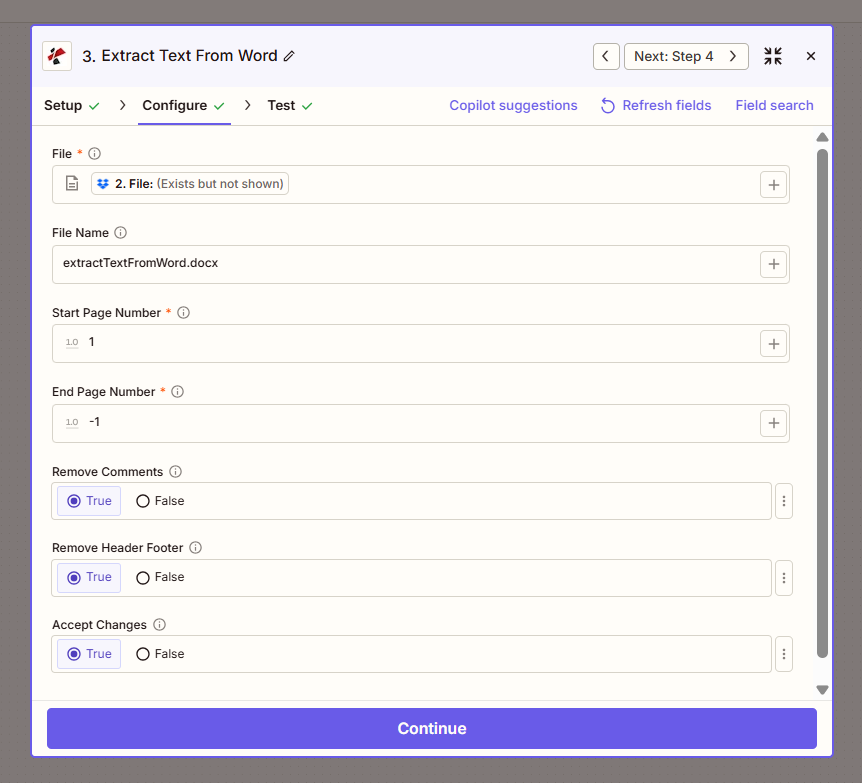Click the File Name input field
The height and width of the screenshot is (783, 862).
[x=400, y=264]
